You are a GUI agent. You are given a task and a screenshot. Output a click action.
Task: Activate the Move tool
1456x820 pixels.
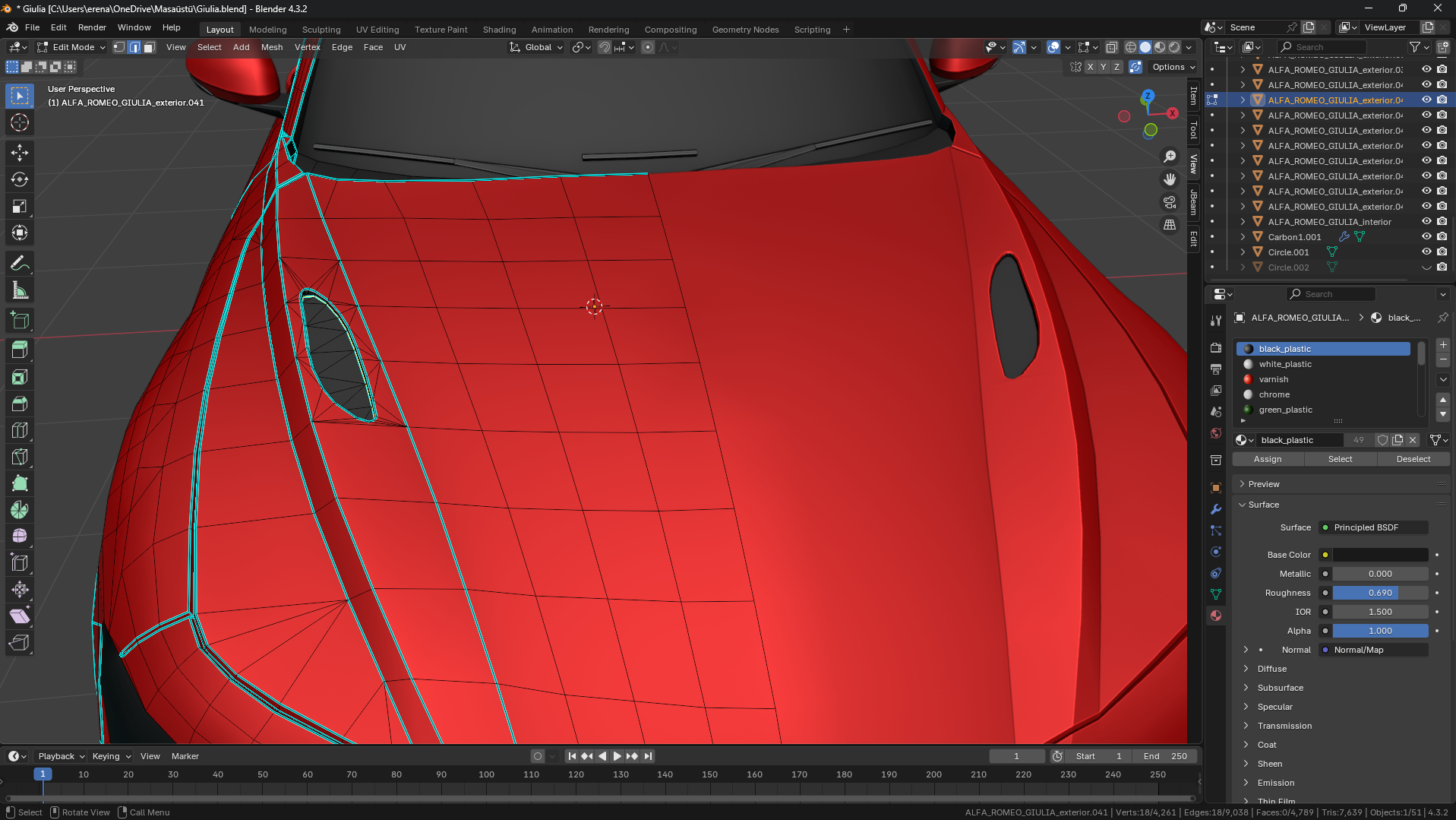coord(20,153)
